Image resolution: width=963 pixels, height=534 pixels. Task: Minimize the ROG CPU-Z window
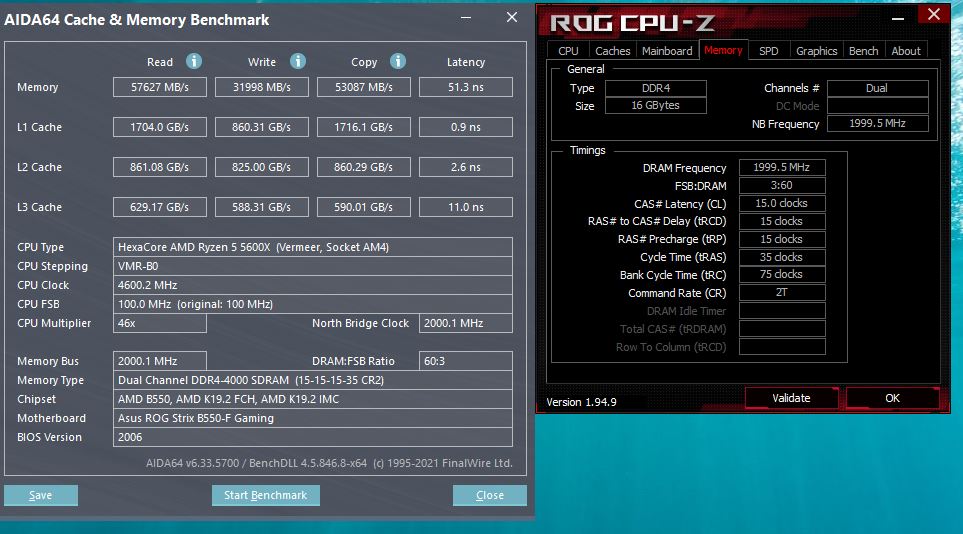[898, 18]
